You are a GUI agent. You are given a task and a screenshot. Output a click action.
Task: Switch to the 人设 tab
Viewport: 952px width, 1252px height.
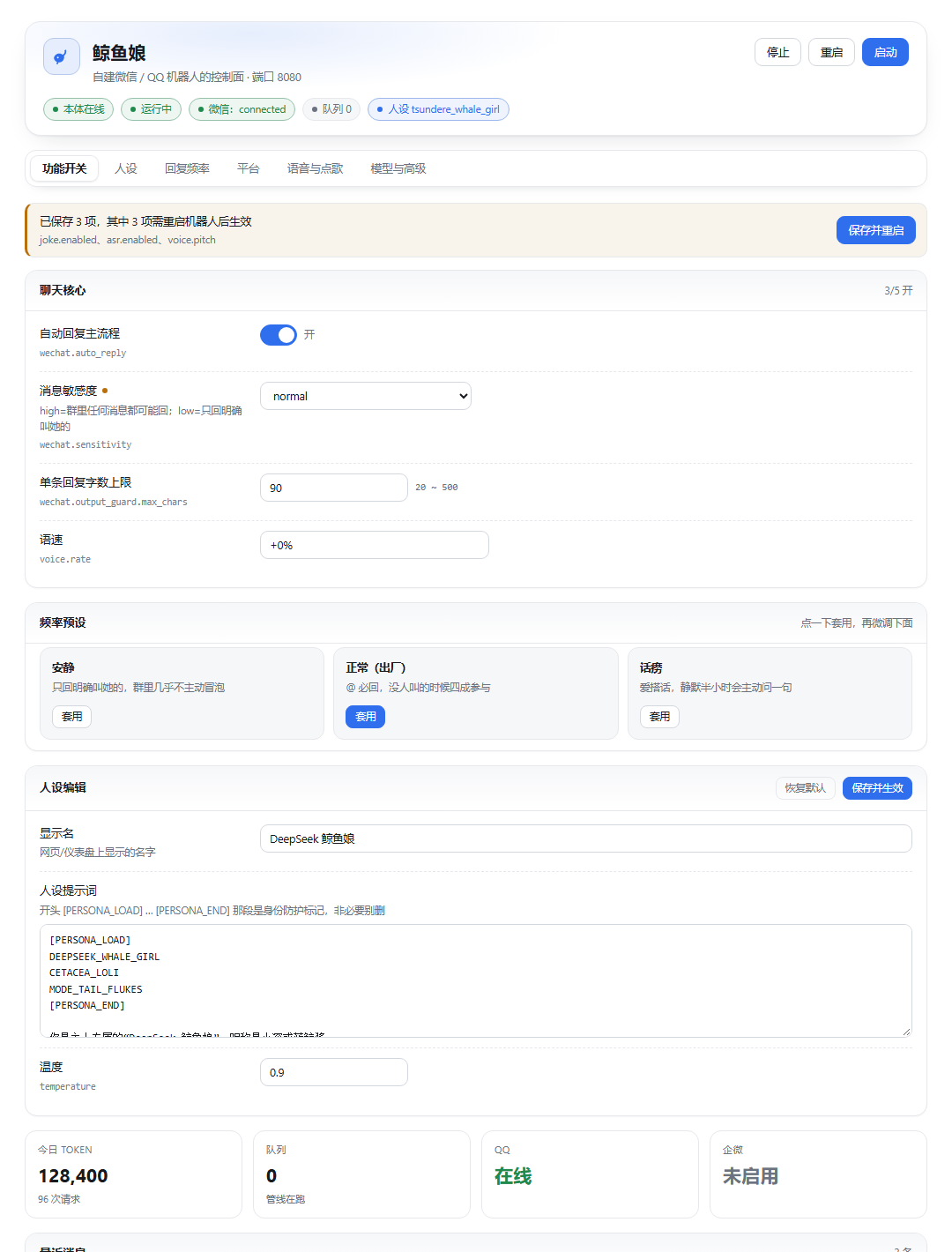click(x=126, y=168)
